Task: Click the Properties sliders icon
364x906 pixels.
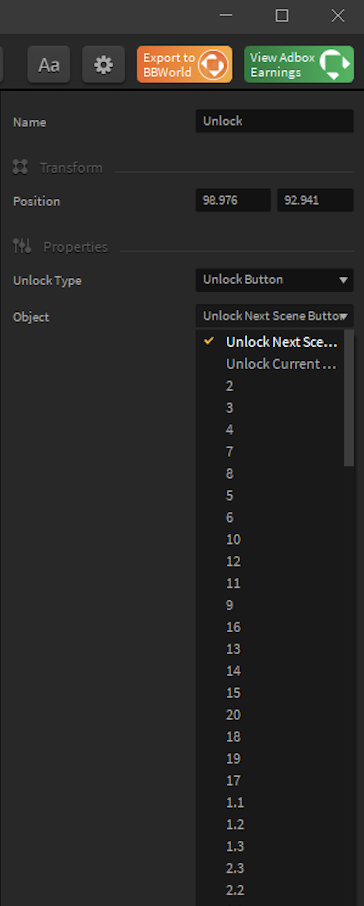Action: (x=22, y=247)
